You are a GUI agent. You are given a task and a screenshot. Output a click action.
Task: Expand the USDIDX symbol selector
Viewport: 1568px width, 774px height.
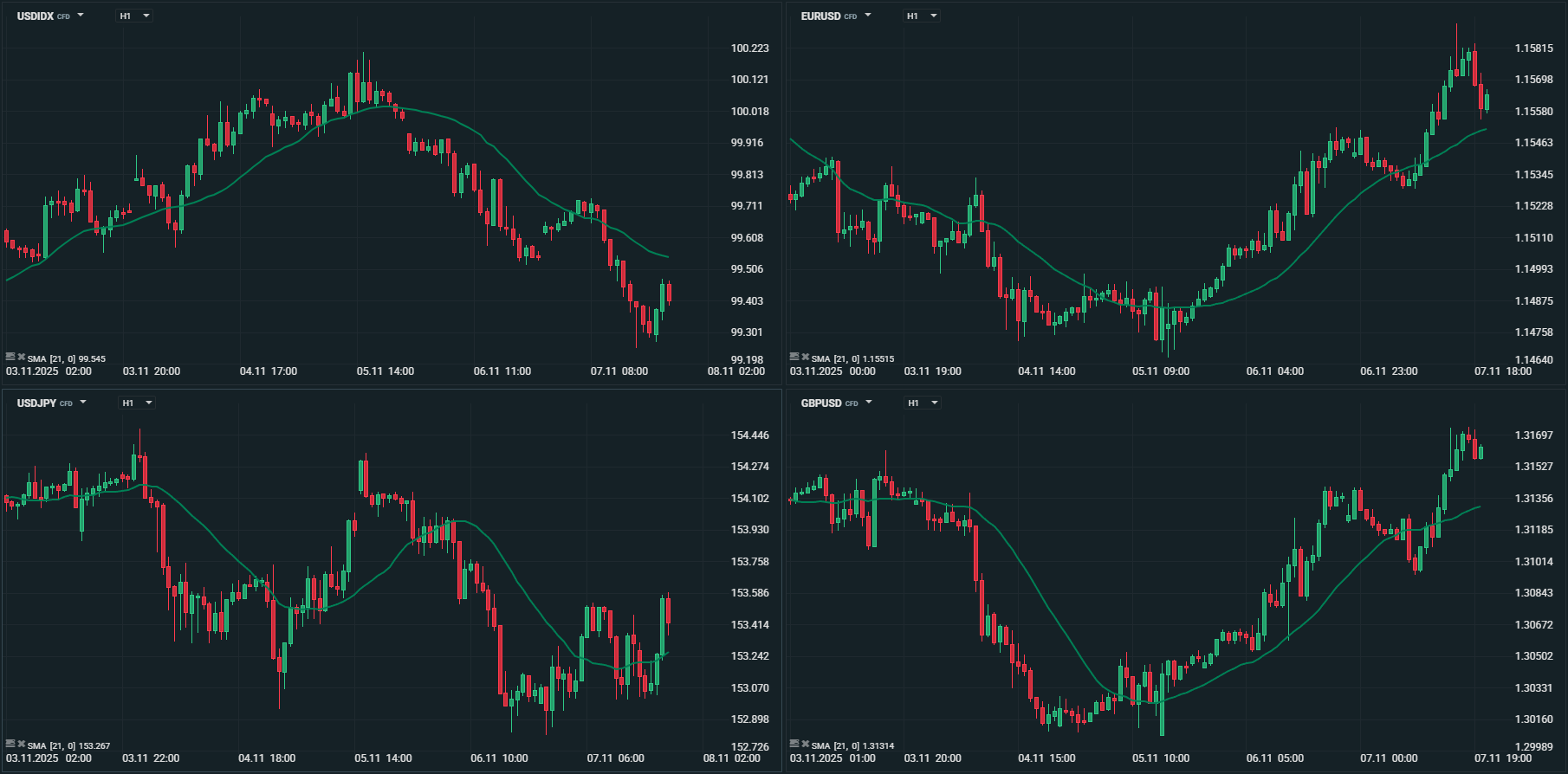pos(81,16)
